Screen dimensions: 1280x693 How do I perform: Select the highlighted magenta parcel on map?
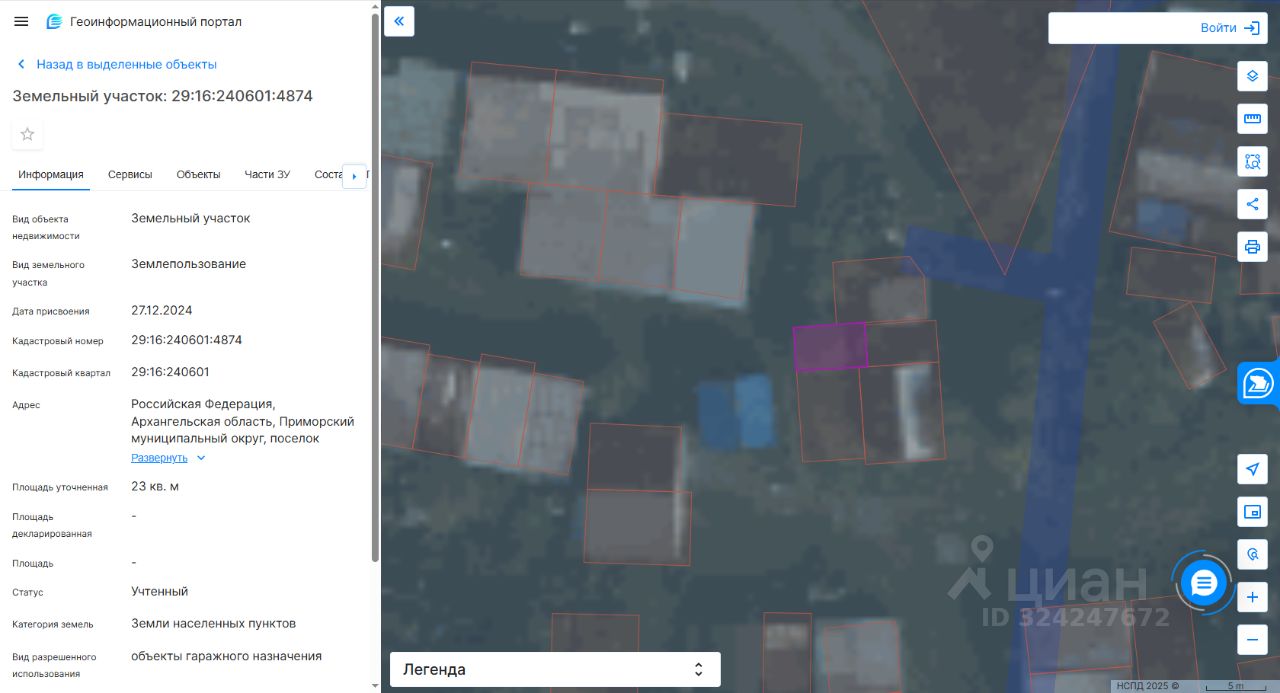tap(830, 348)
